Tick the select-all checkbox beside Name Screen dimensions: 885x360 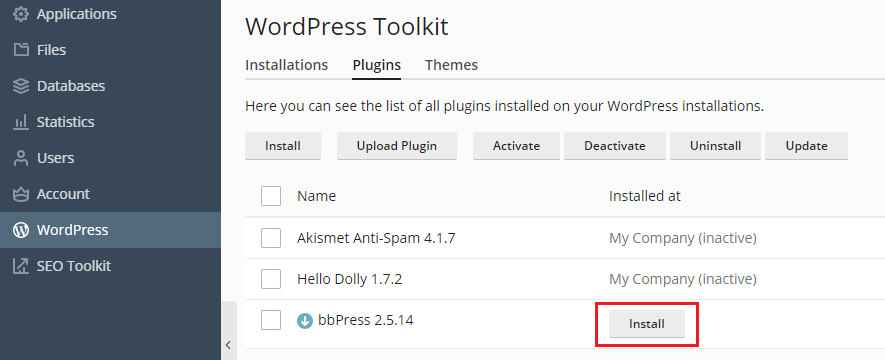tap(271, 196)
